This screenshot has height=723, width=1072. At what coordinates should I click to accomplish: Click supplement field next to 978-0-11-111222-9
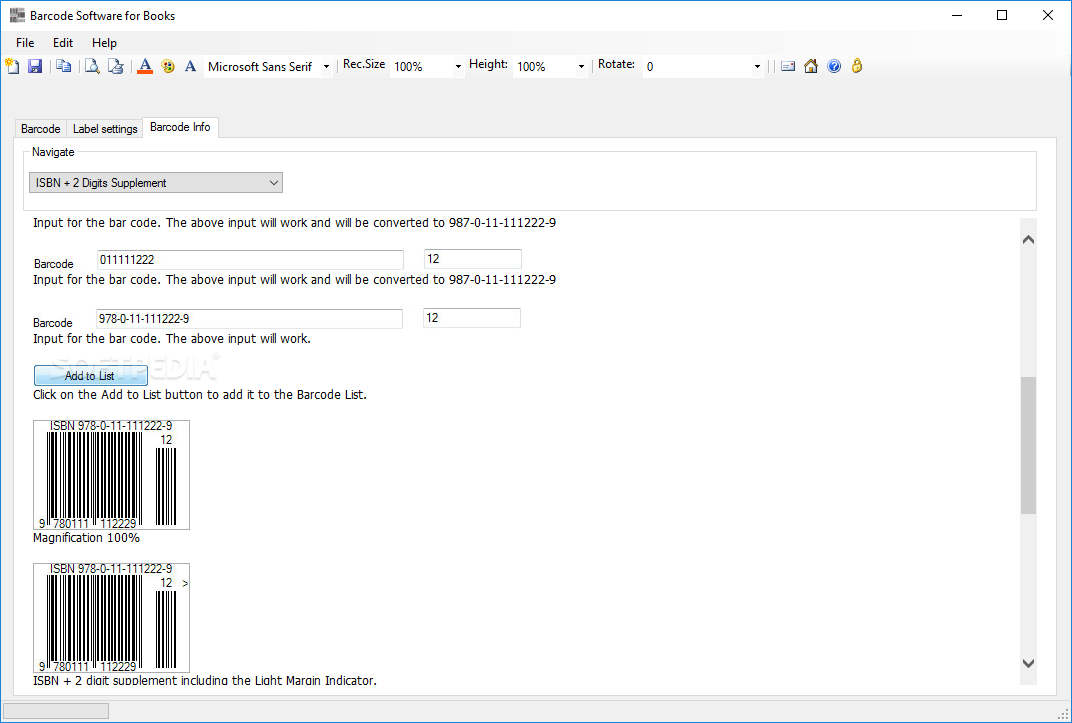coord(472,318)
